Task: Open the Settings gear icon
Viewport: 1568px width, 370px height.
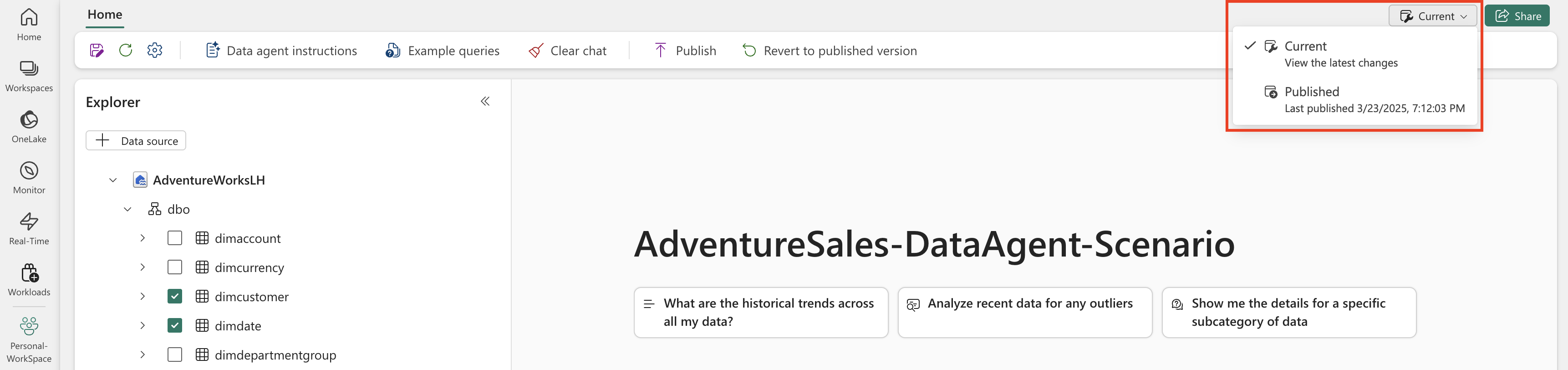Action: [x=155, y=51]
